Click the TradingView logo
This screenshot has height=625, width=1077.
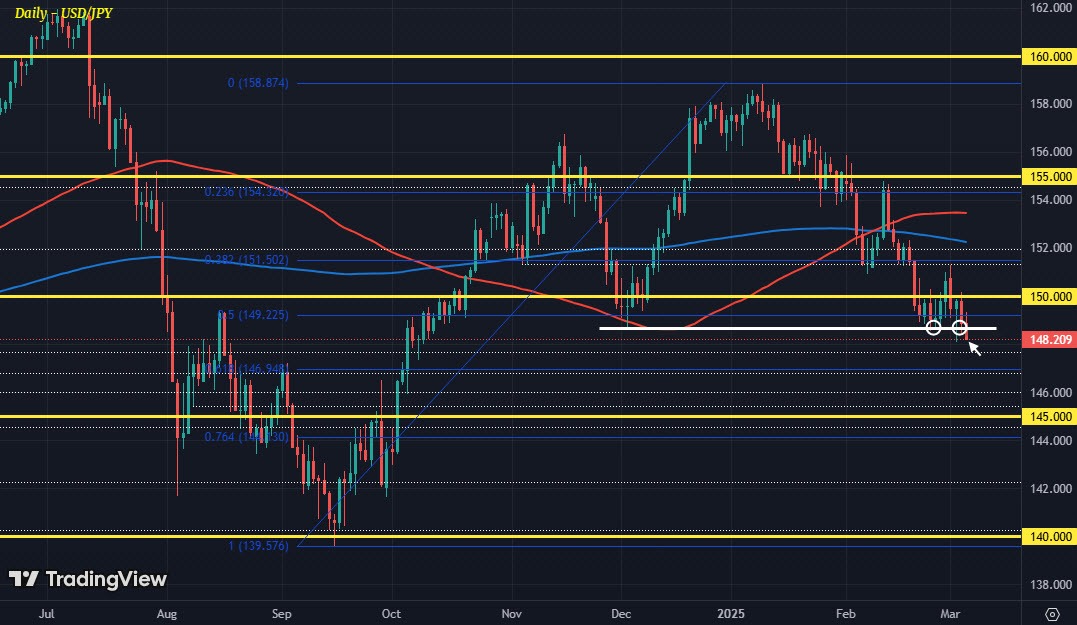[x=87, y=579]
